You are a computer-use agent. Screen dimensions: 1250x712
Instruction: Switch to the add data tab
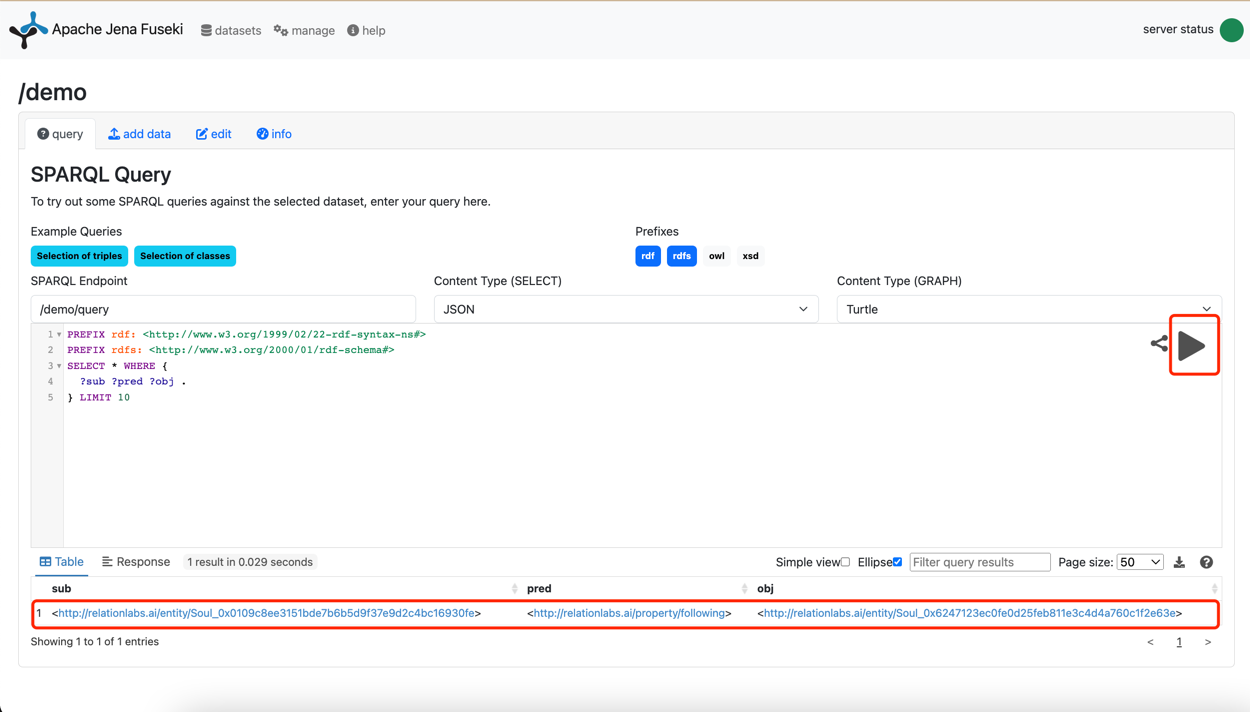click(140, 134)
